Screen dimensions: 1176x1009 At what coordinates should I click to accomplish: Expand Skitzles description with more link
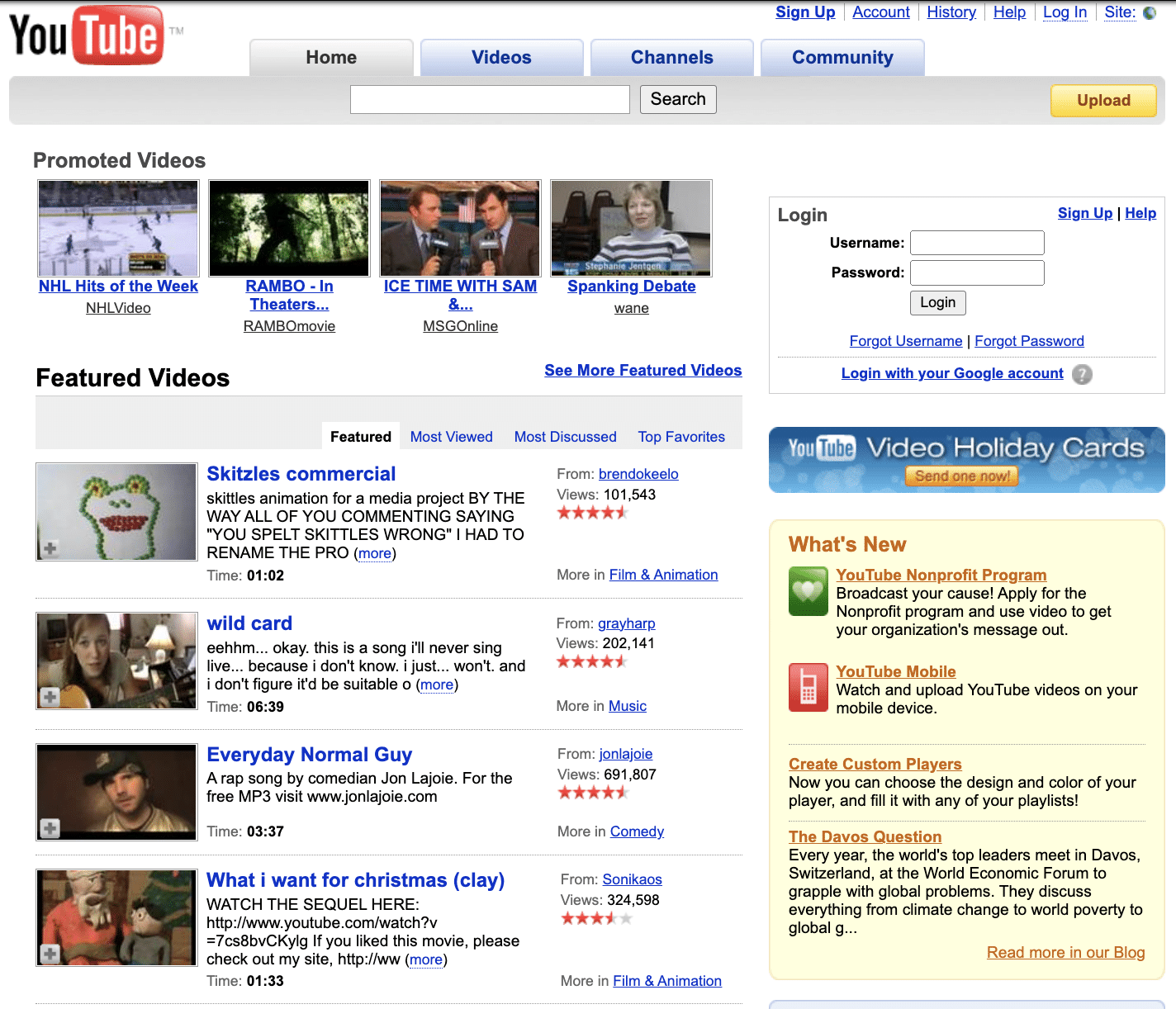[375, 553]
